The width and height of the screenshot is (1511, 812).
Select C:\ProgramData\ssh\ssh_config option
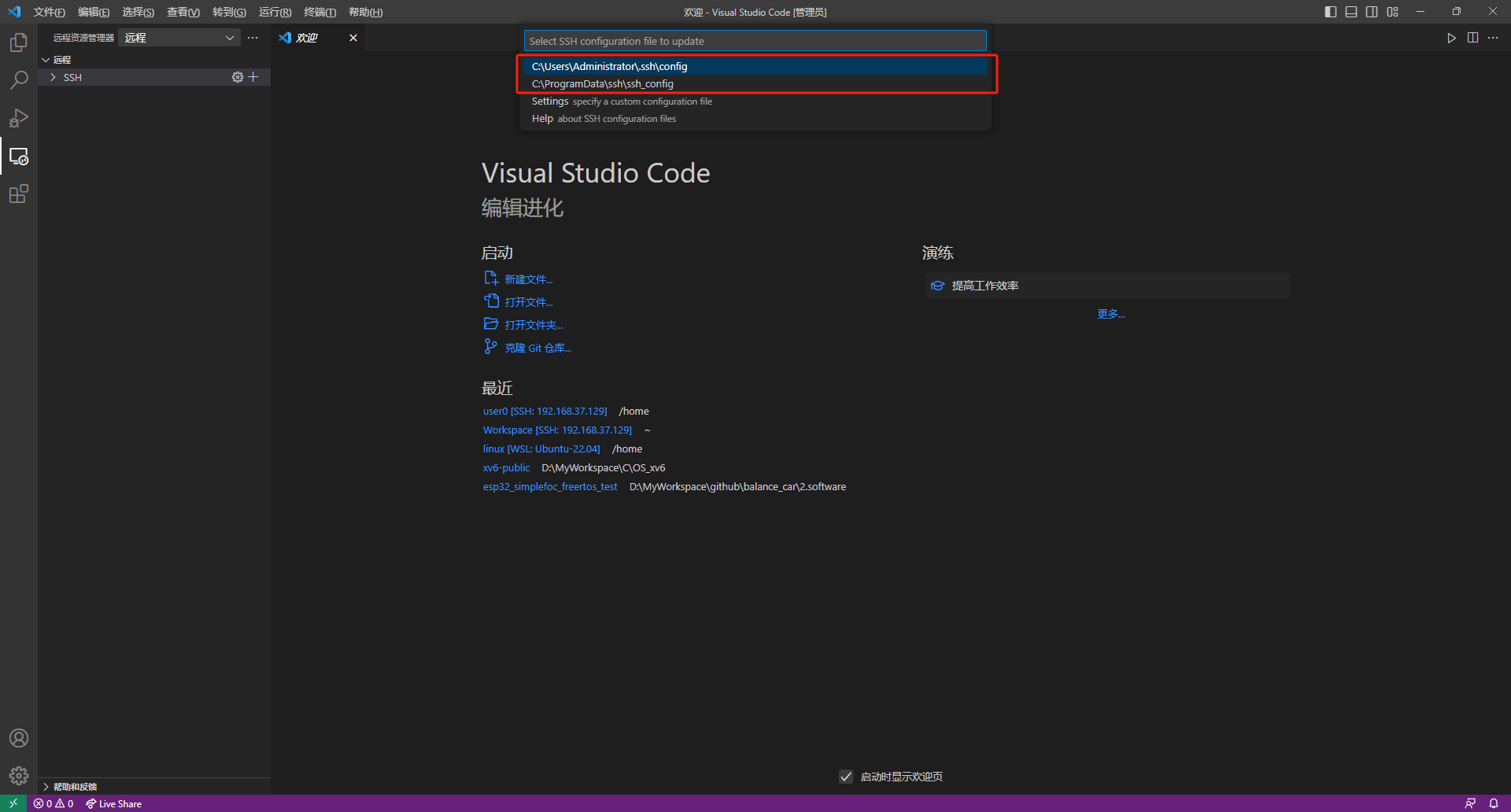pos(602,84)
